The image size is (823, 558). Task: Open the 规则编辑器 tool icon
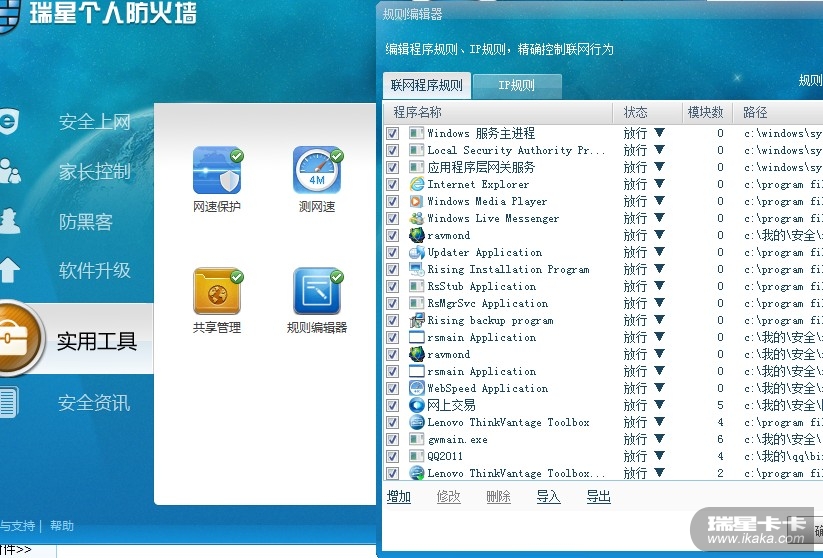[317, 291]
